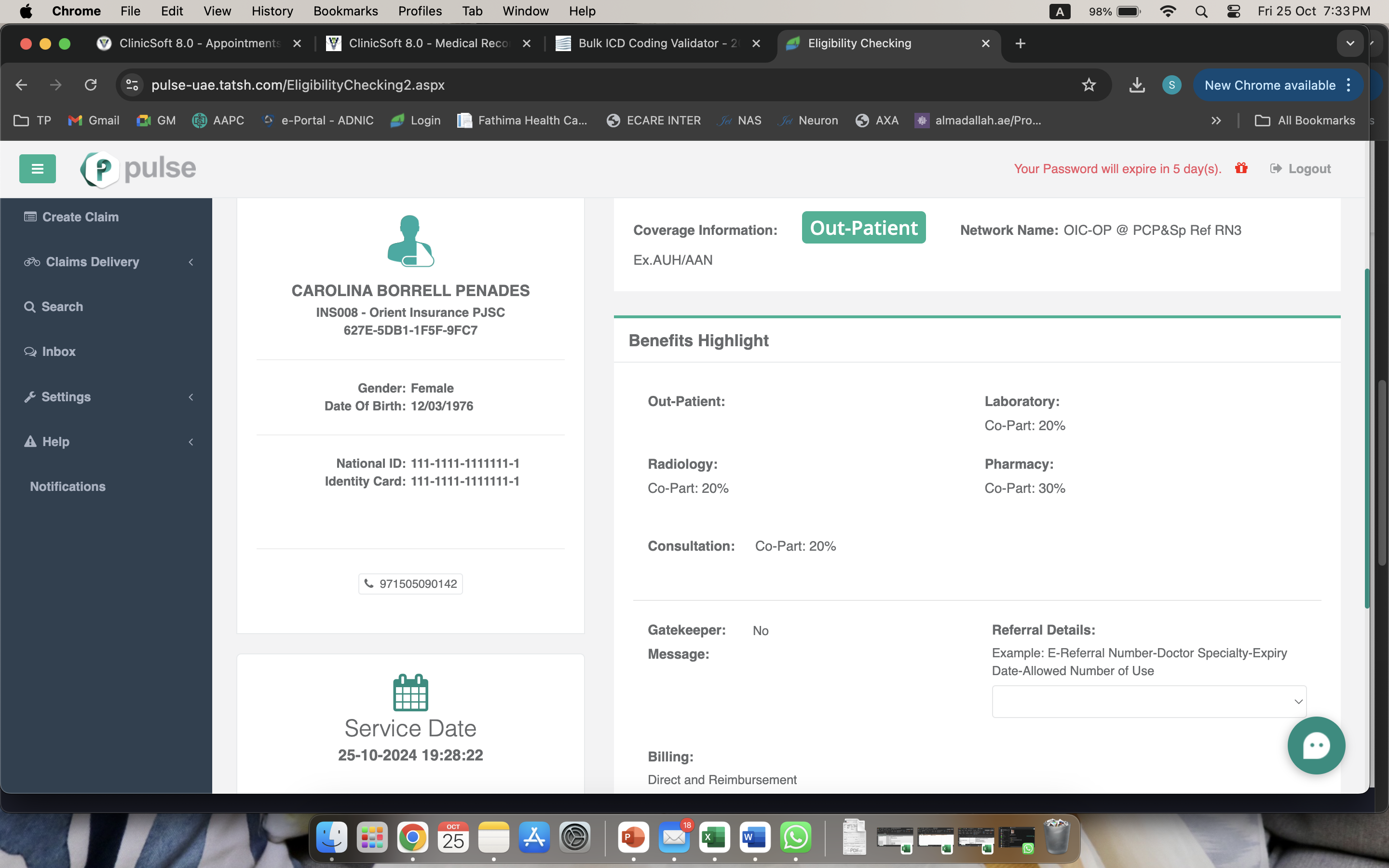Click the Pulse logo
Image resolution: width=1389 pixels, height=868 pixels.
[x=138, y=169]
